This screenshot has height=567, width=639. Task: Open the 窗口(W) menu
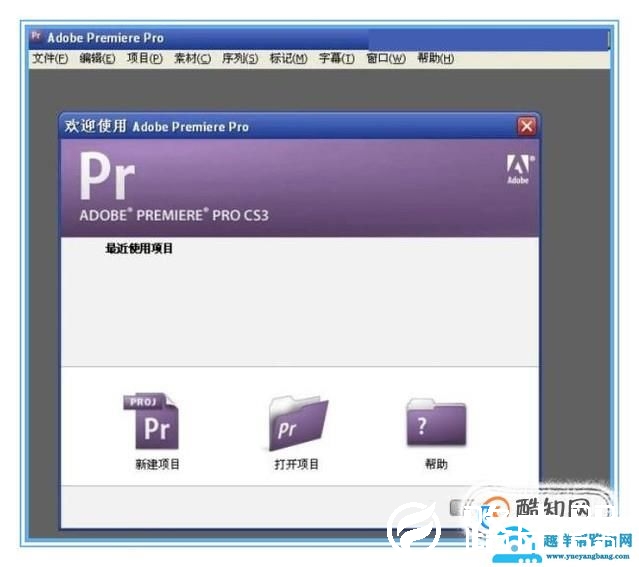coord(386,58)
